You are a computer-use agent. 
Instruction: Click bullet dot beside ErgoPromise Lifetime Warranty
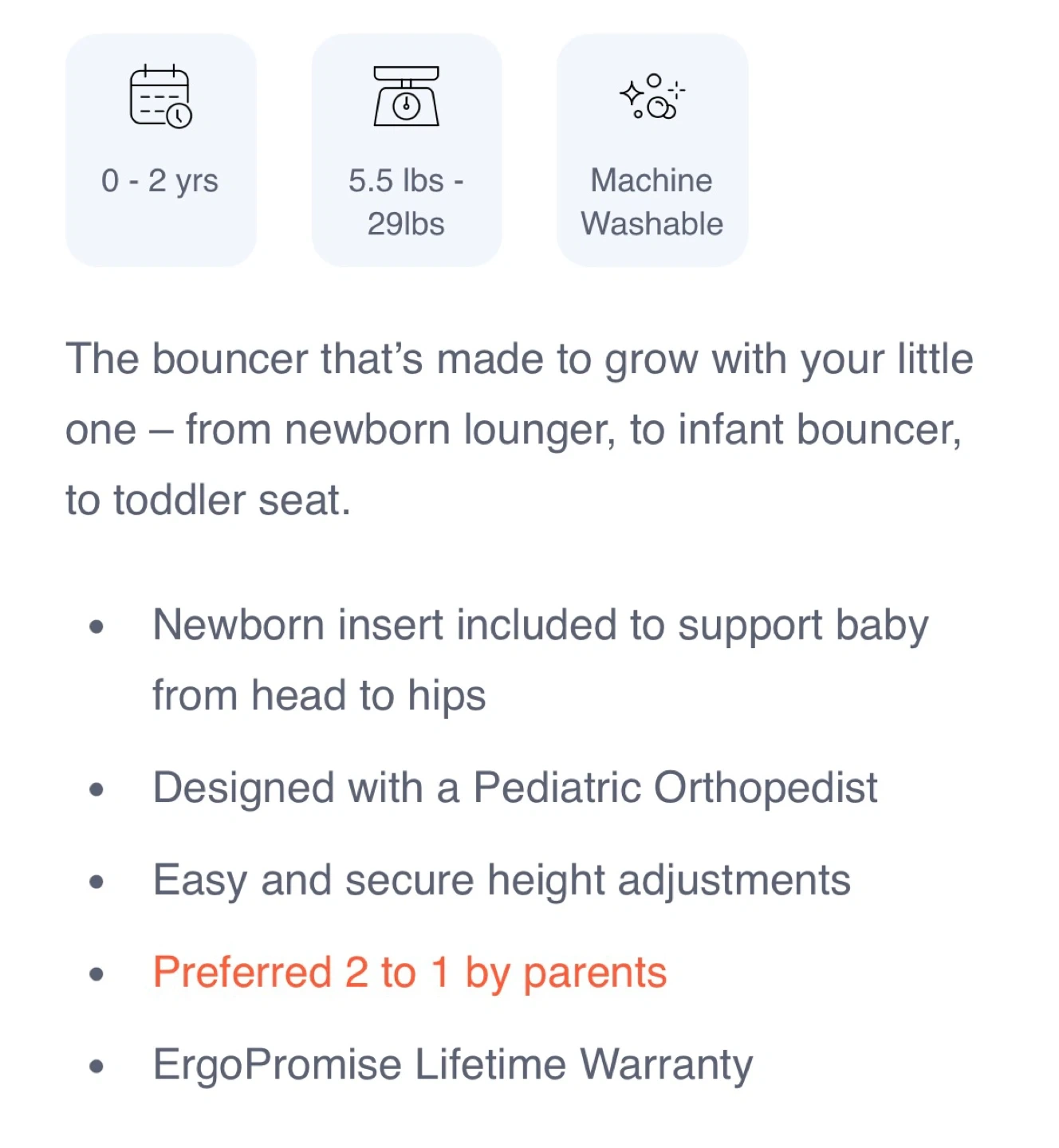coord(96,1067)
